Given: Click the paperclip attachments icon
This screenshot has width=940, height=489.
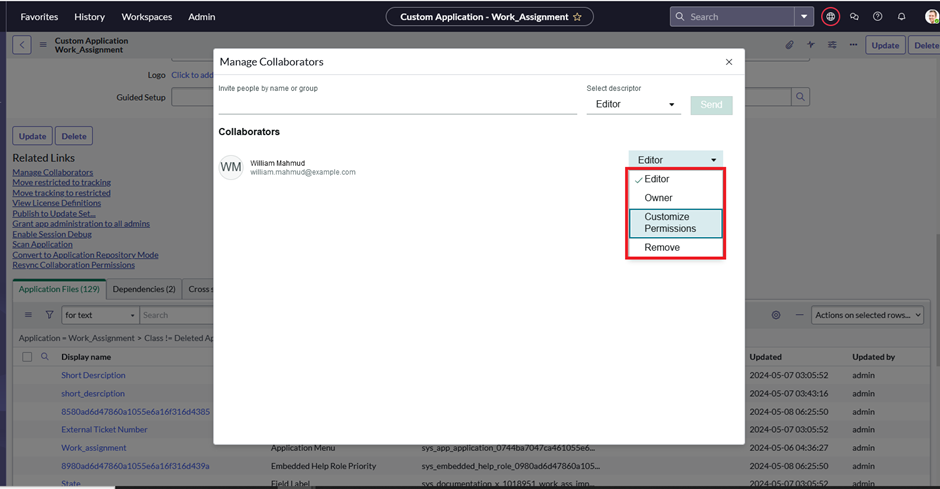Looking at the screenshot, I should click(789, 45).
